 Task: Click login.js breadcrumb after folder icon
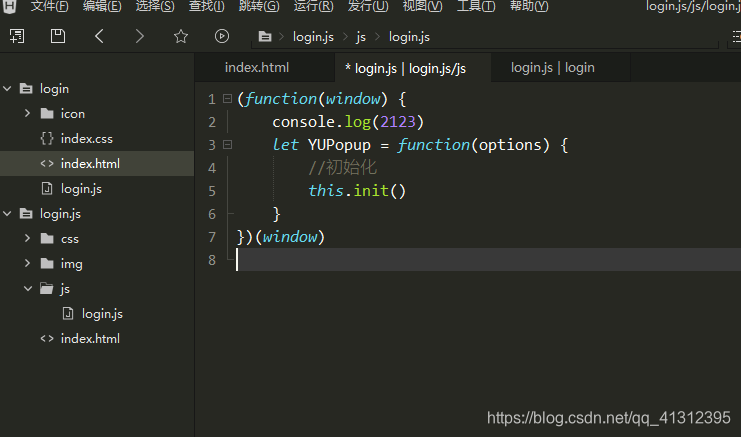pos(313,37)
